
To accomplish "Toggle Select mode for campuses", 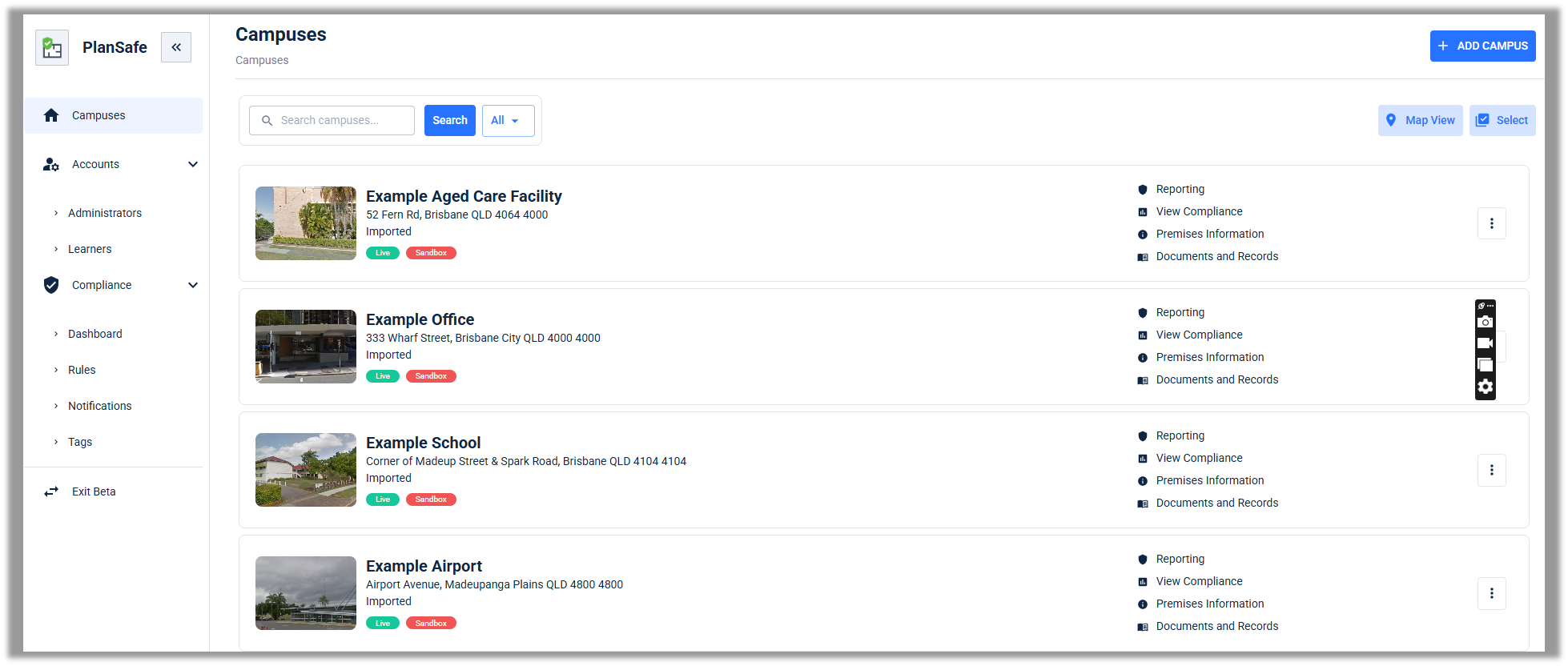I will pos(1502,120).
